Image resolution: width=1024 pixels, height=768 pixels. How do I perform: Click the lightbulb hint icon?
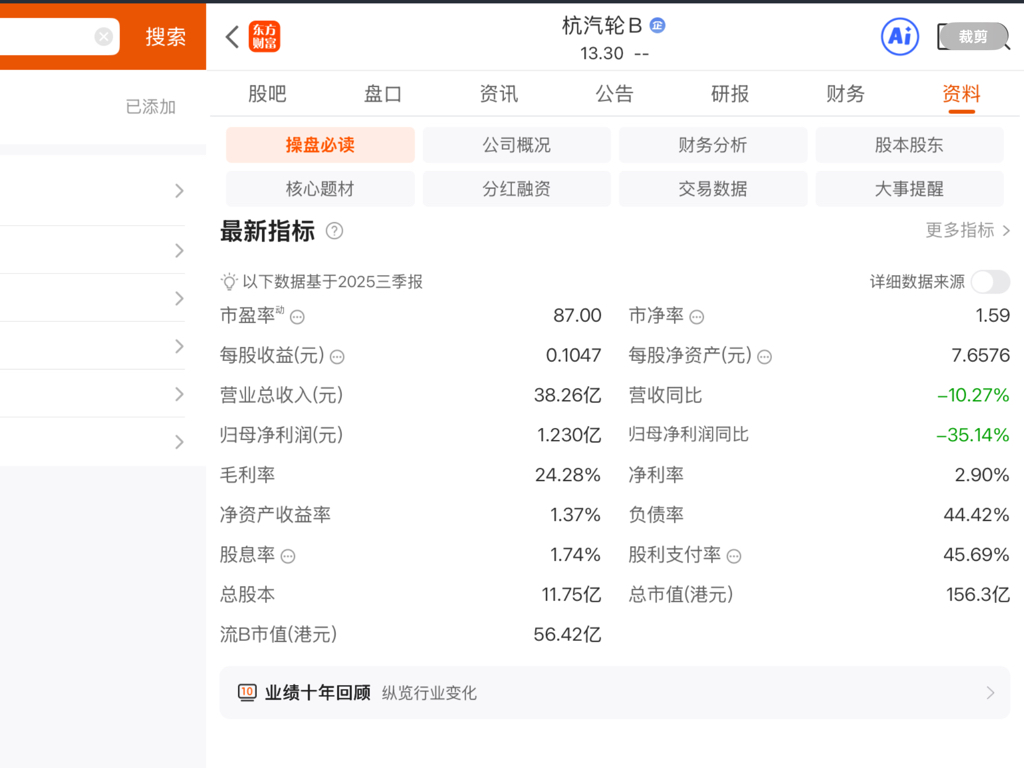229,281
